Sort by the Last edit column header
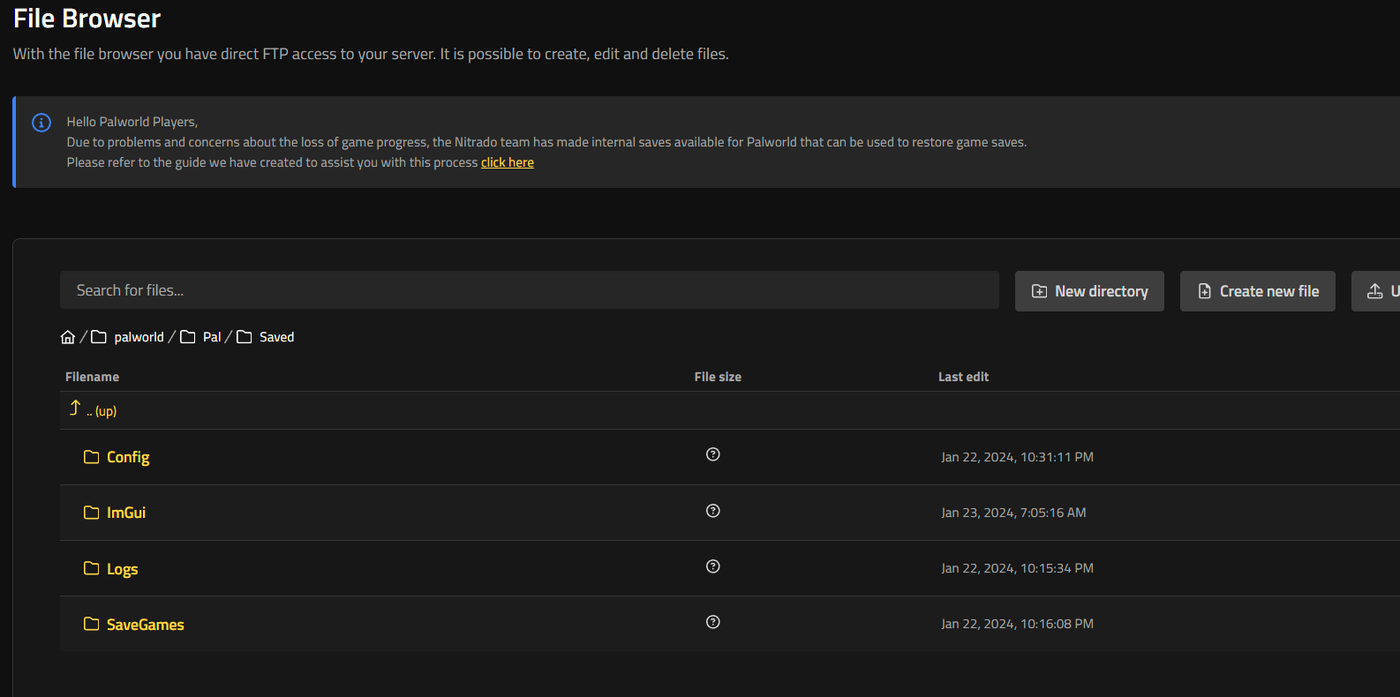 pos(963,377)
